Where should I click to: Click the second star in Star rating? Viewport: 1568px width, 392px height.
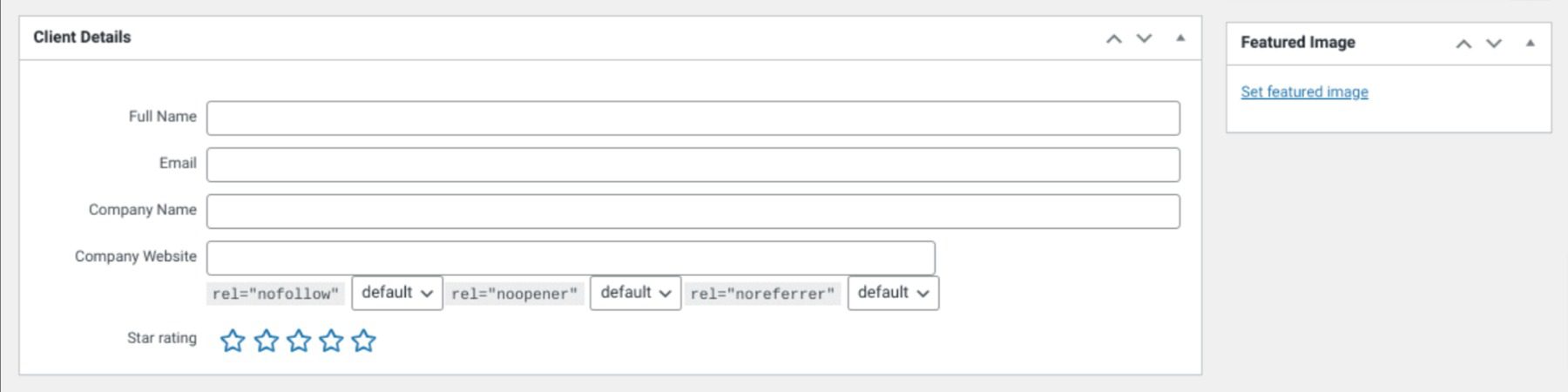pos(266,341)
